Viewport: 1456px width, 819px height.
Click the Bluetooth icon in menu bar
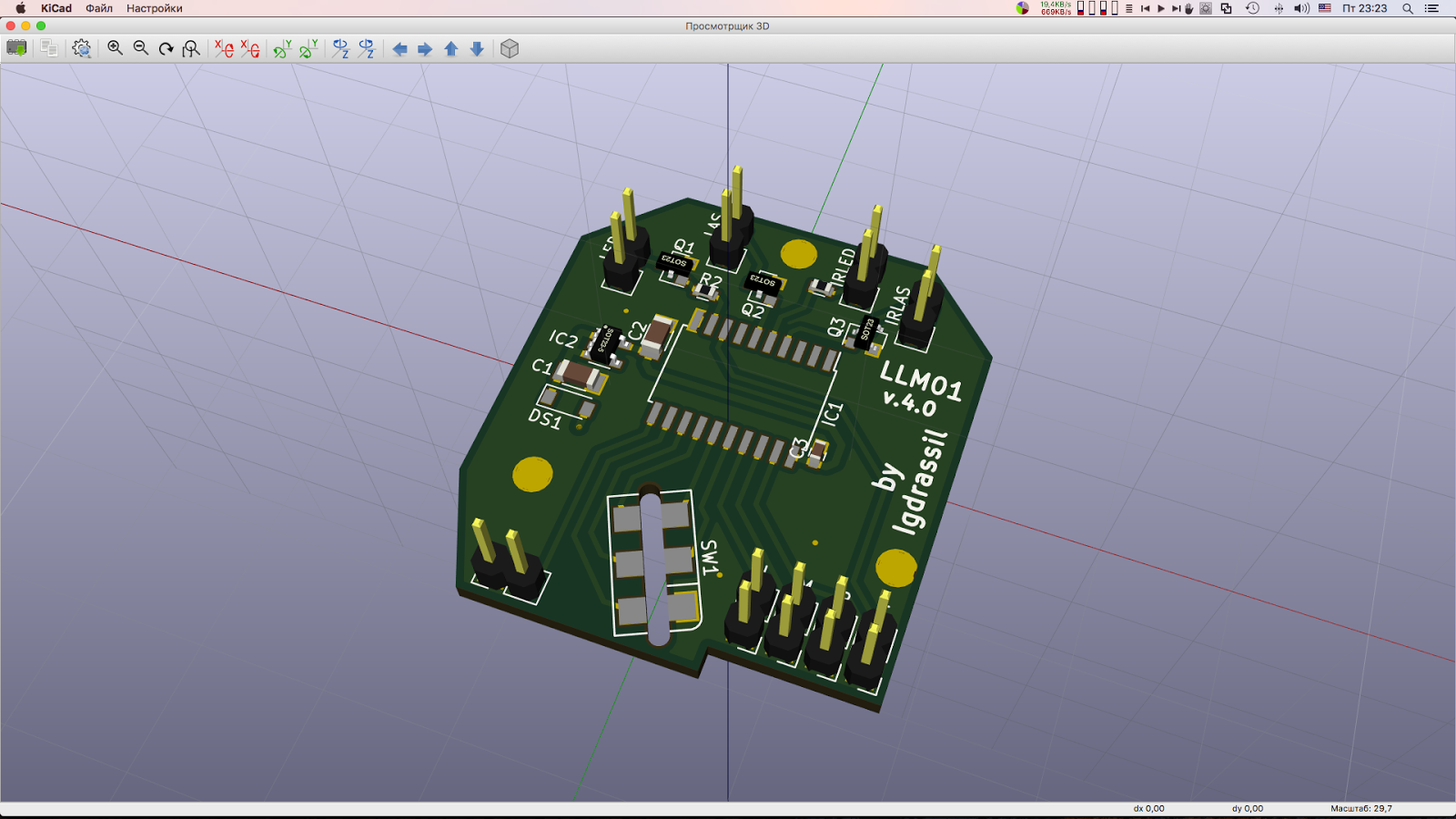pyautogui.click(x=1279, y=8)
